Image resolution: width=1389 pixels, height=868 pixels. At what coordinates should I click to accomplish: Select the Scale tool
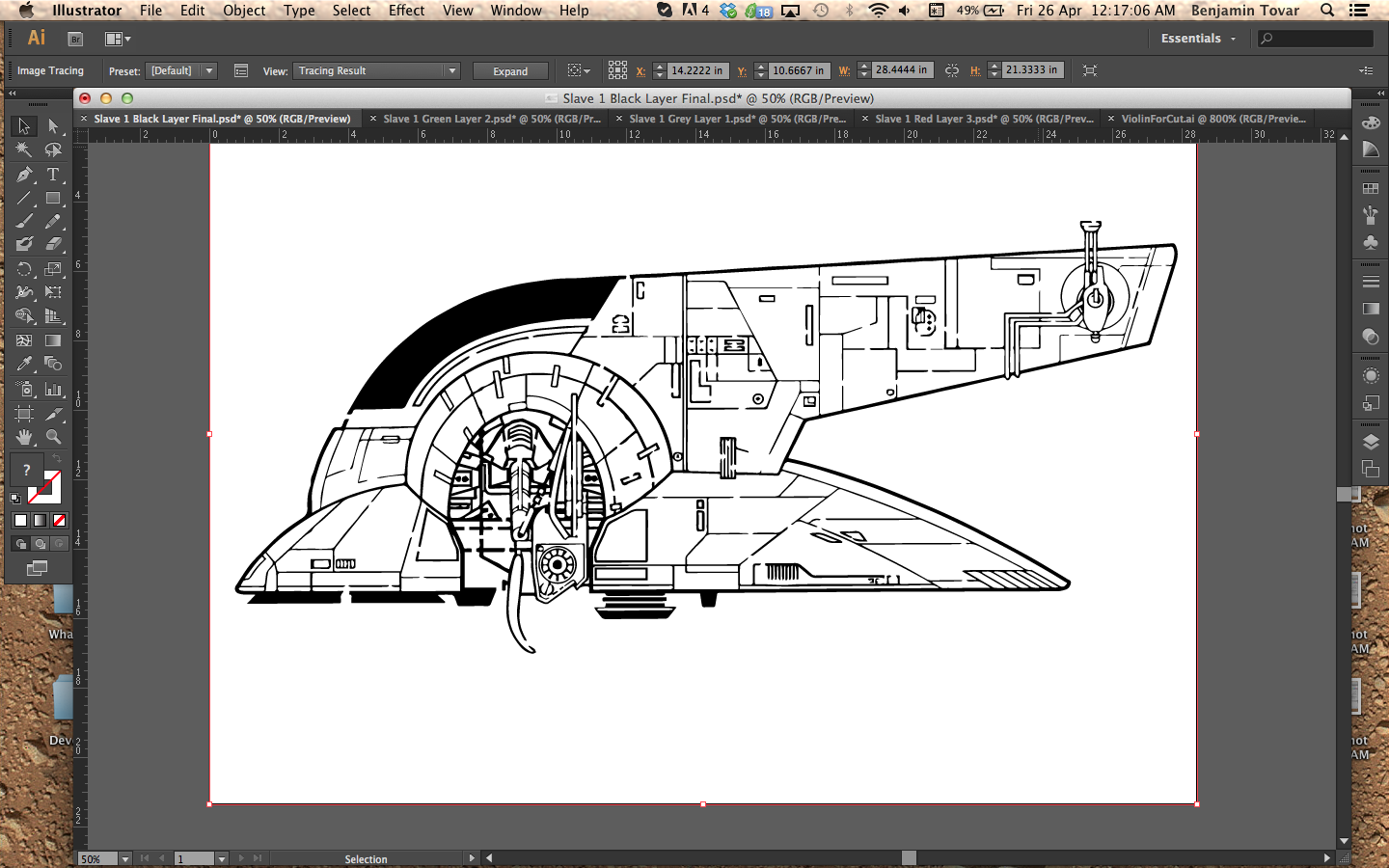tap(53, 269)
